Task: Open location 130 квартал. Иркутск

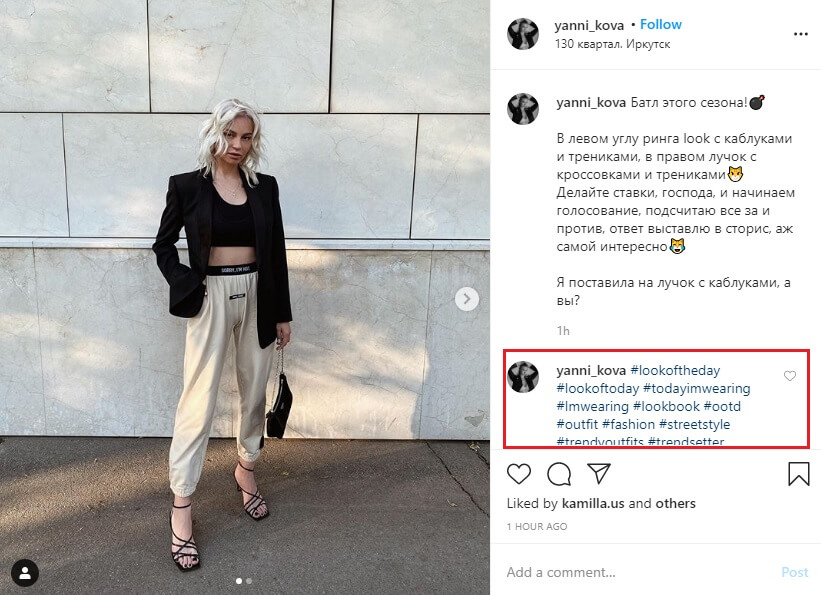Action: coord(612,44)
